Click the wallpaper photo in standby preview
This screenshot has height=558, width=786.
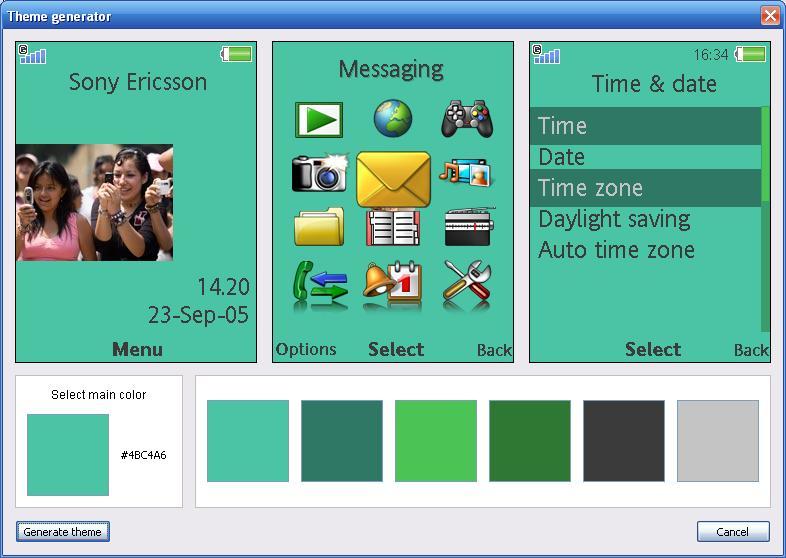click(x=94, y=203)
